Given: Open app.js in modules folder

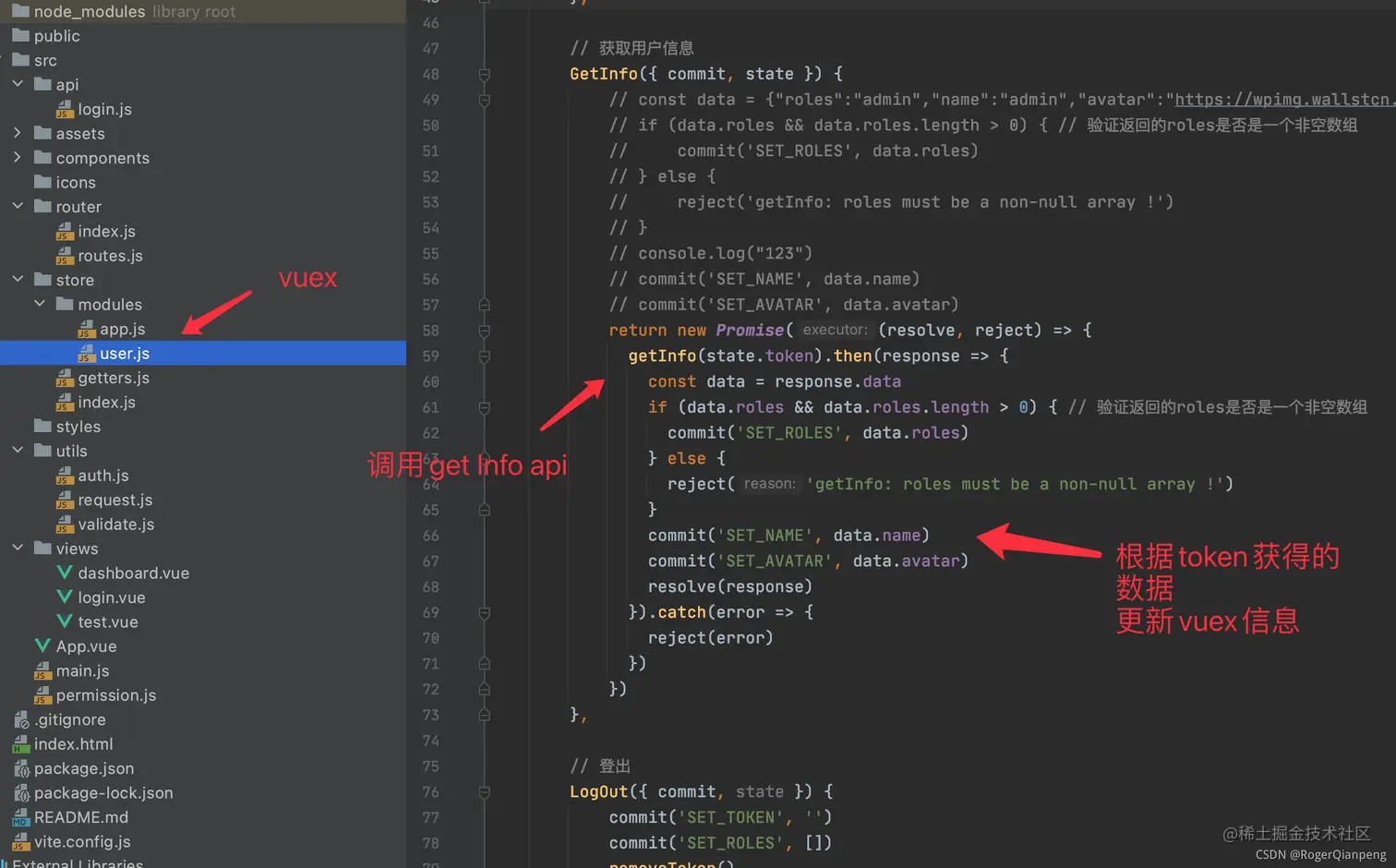Looking at the screenshot, I should 122,329.
